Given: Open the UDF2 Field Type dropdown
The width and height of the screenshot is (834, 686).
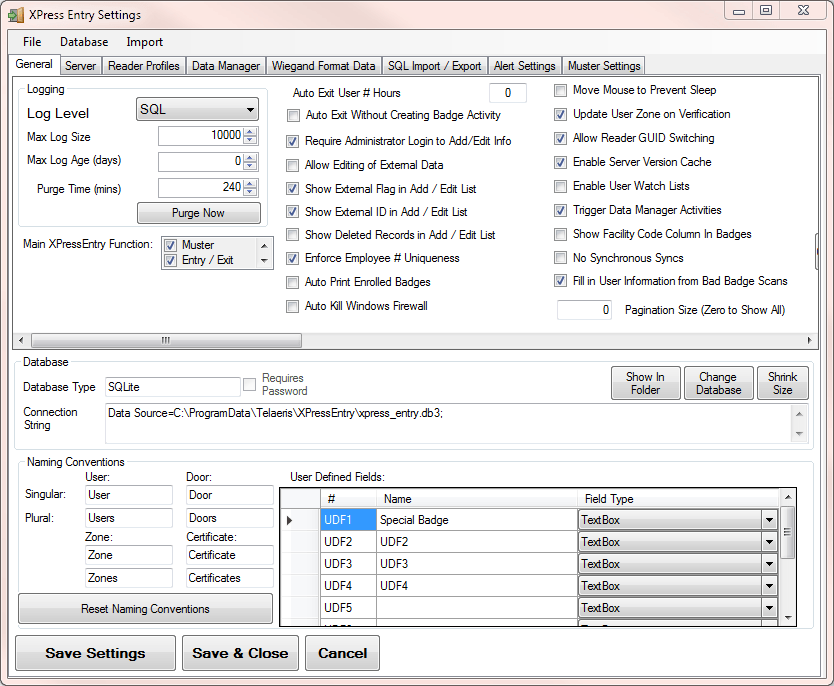Looking at the screenshot, I should pyautogui.click(x=769, y=542).
